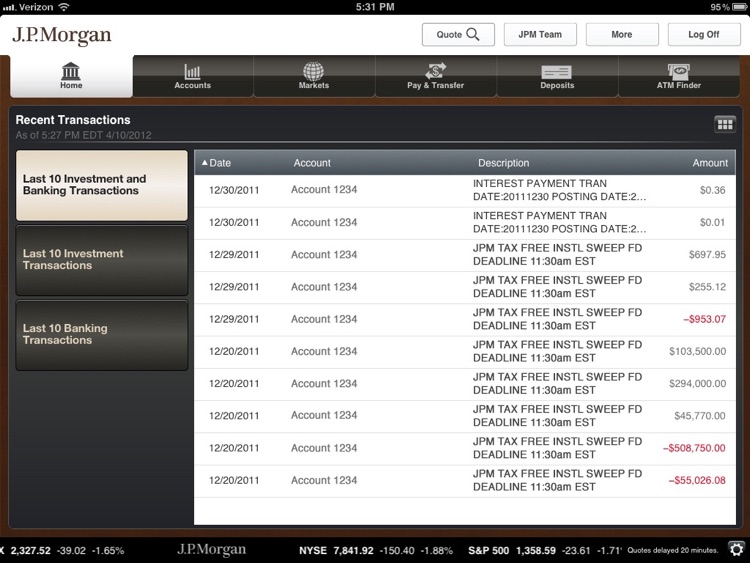Go to Pay & Transfer tab
Viewport: 750px width, 563px height.
(x=435, y=77)
